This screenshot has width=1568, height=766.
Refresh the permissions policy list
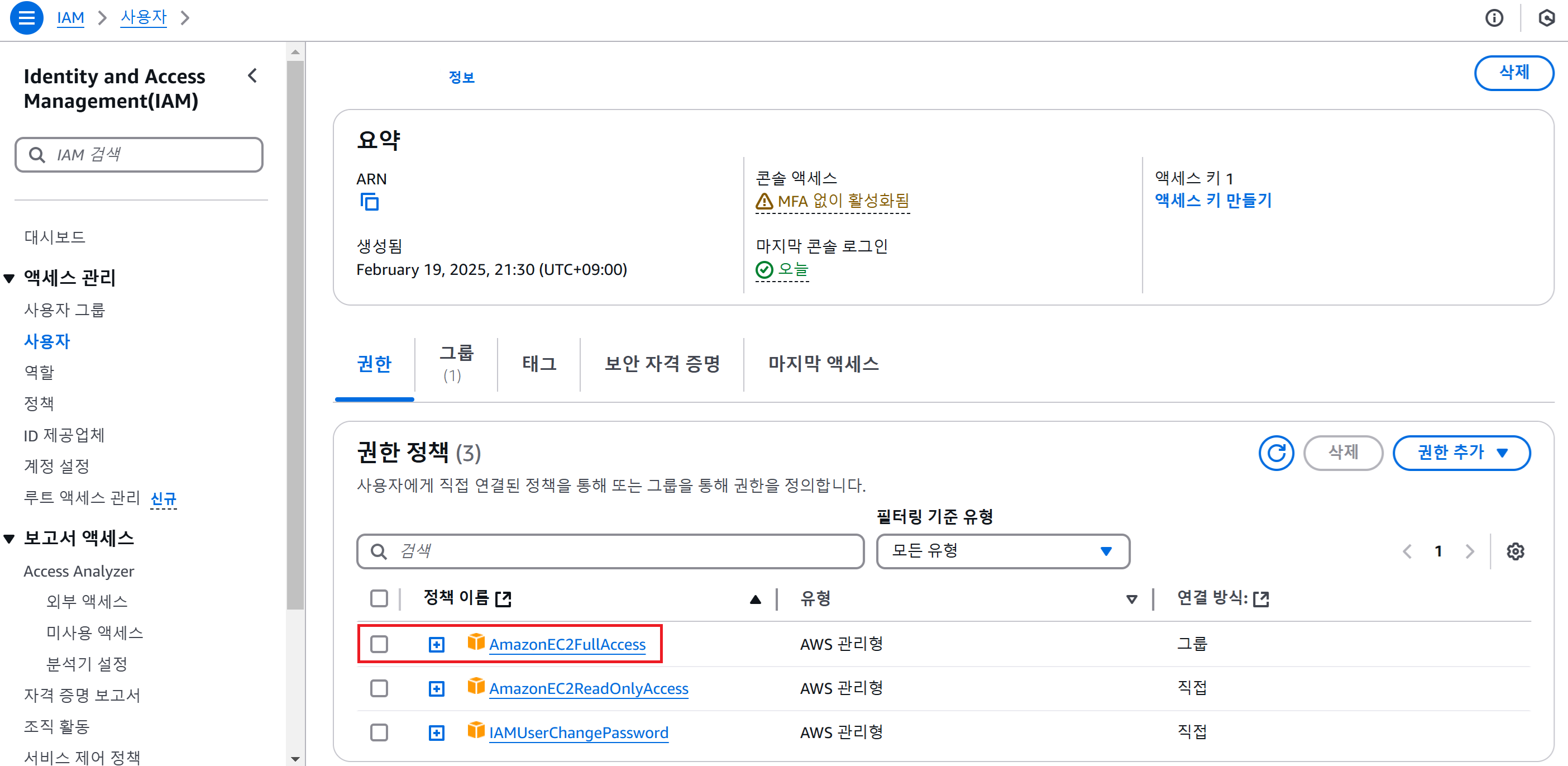tap(1275, 453)
